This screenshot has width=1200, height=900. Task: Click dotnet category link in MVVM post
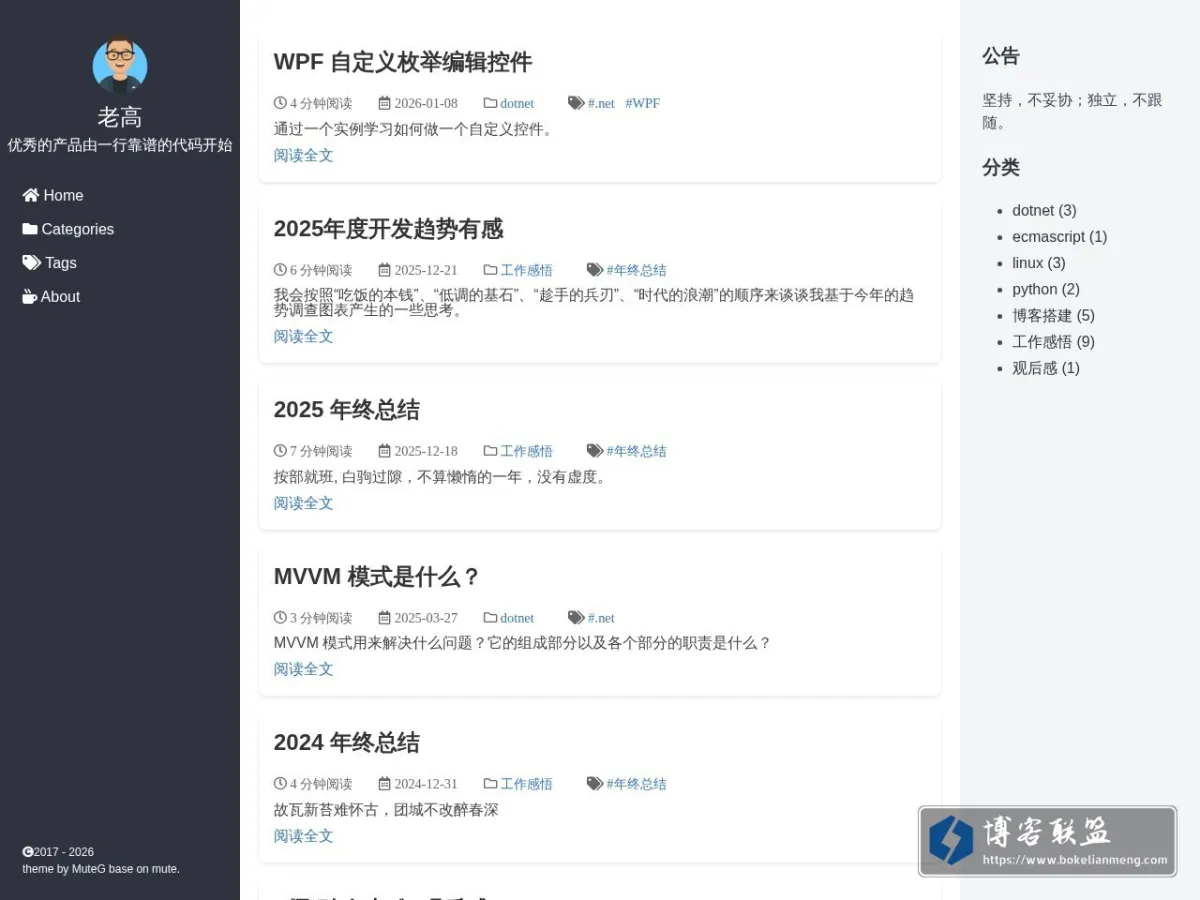click(517, 618)
